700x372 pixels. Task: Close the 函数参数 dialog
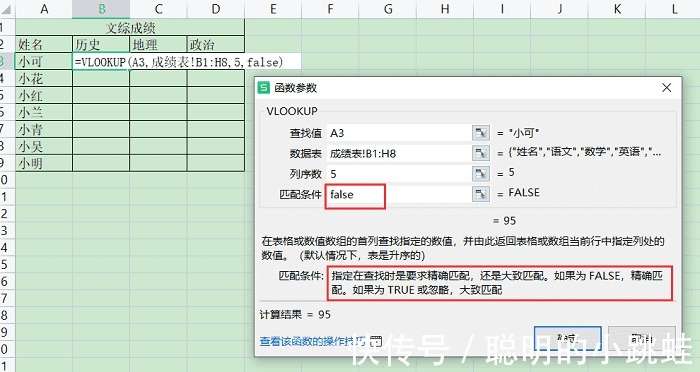tap(667, 88)
